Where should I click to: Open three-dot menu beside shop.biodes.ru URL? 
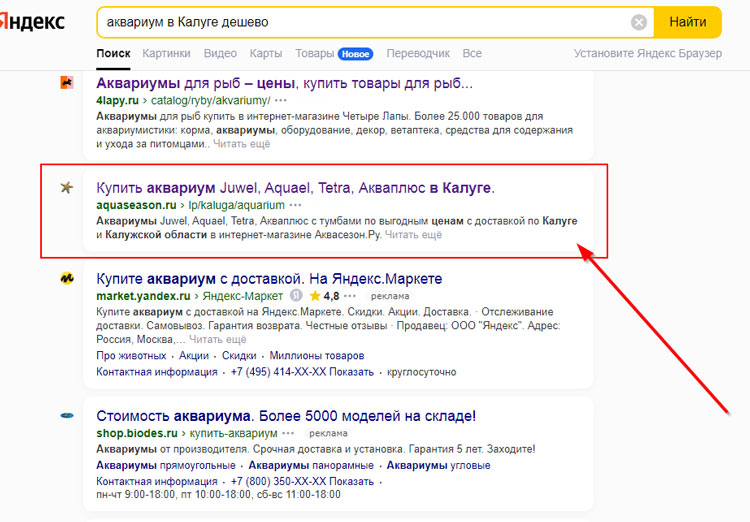(289, 433)
